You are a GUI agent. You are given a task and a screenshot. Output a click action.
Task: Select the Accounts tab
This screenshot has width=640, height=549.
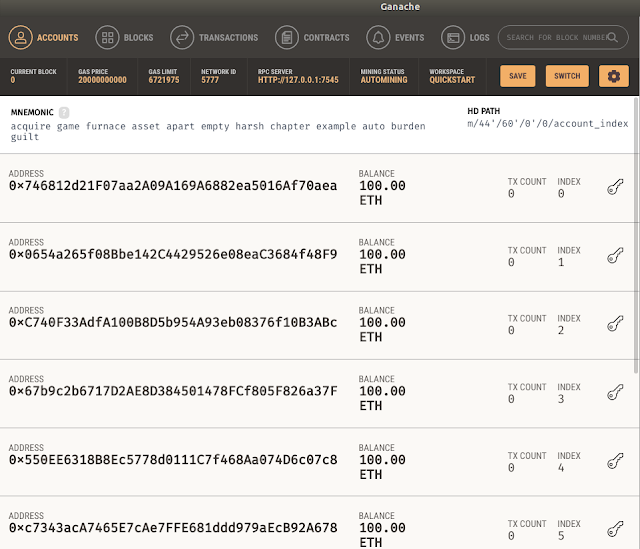click(x=44, y=38)
